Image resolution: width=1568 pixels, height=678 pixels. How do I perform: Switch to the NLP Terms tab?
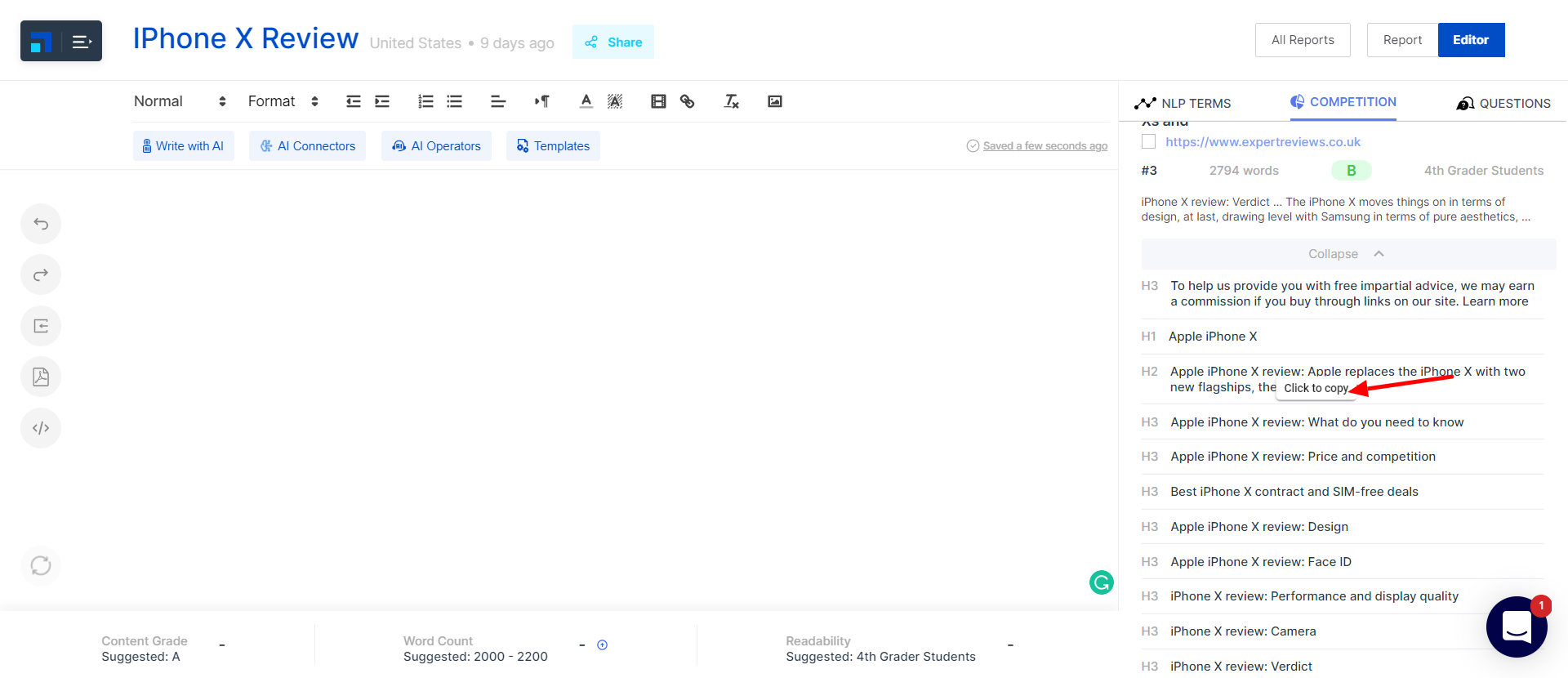click(x=1183, y=103)
